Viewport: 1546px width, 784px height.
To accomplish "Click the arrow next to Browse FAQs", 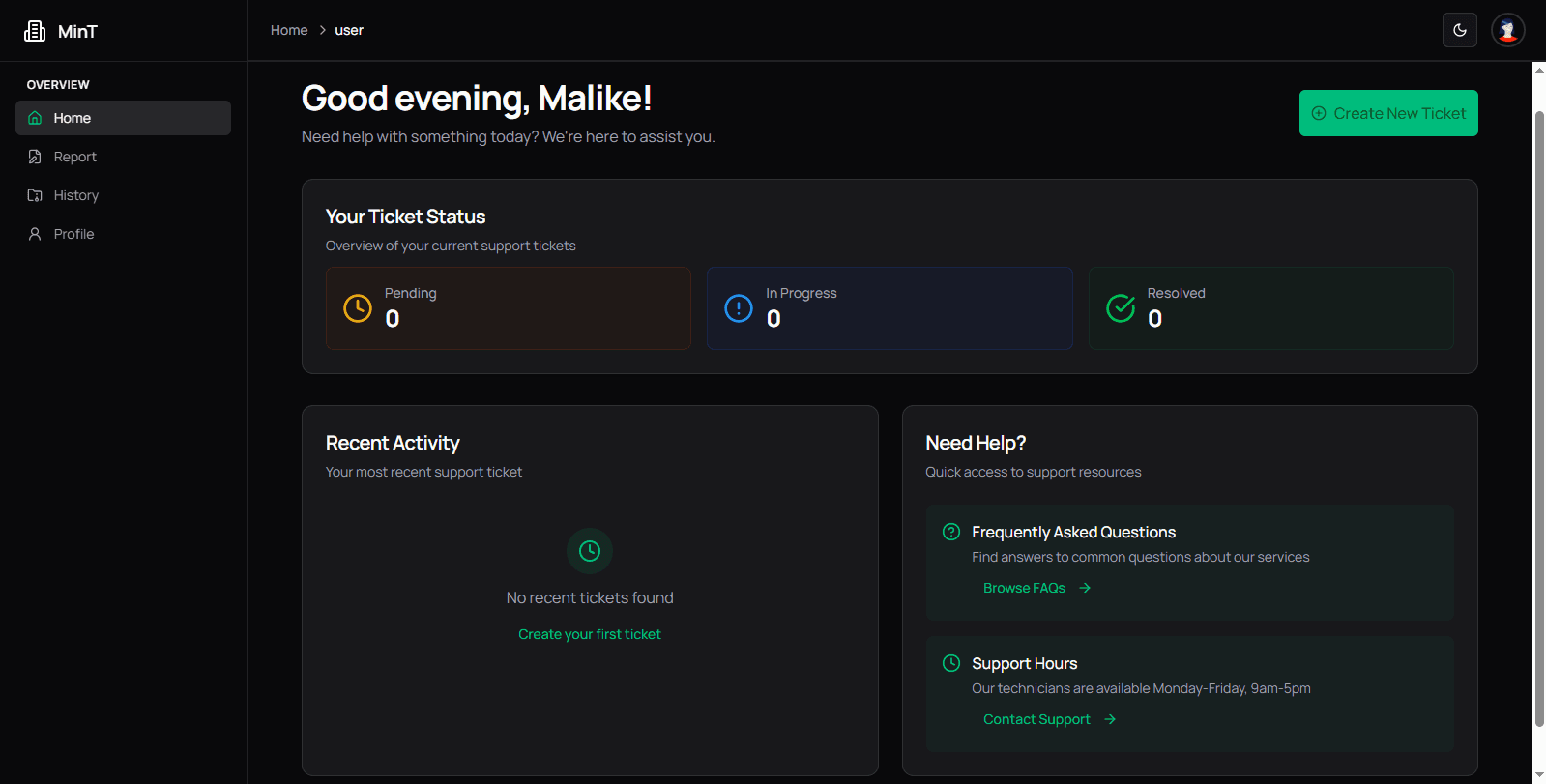I will [x=1085, y=588].
